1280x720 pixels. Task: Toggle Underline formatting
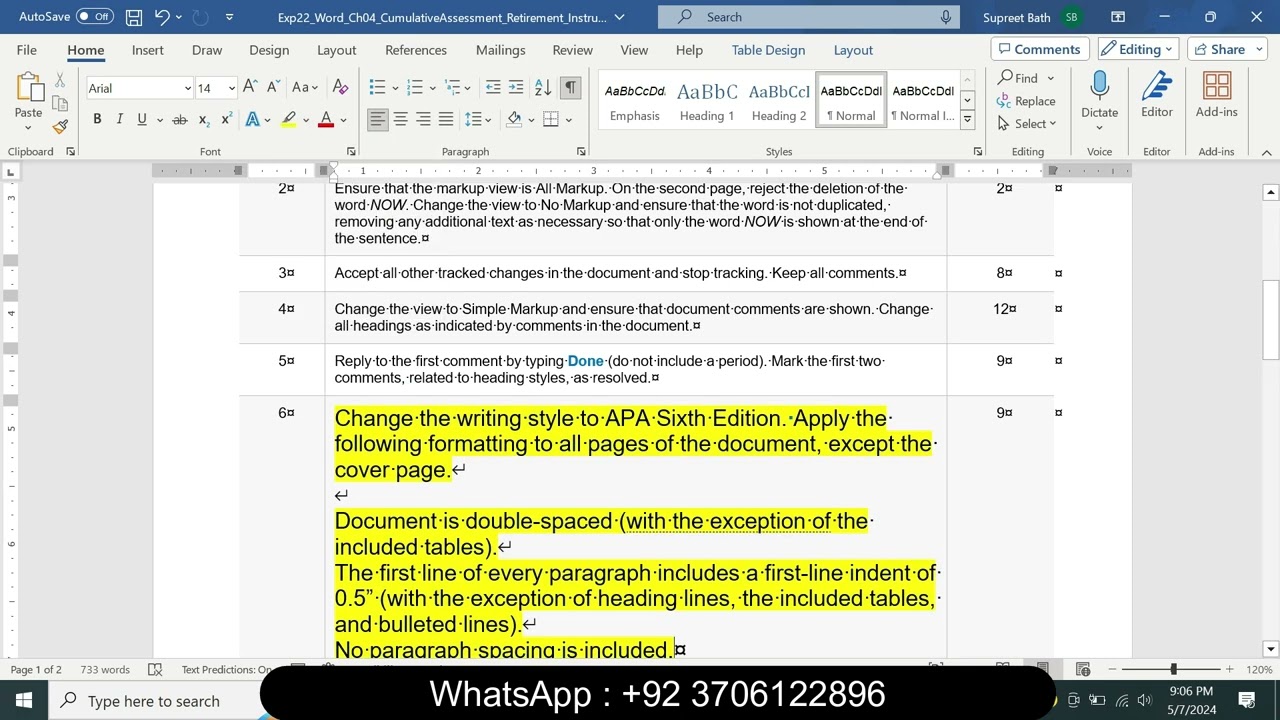pos(142,120)
